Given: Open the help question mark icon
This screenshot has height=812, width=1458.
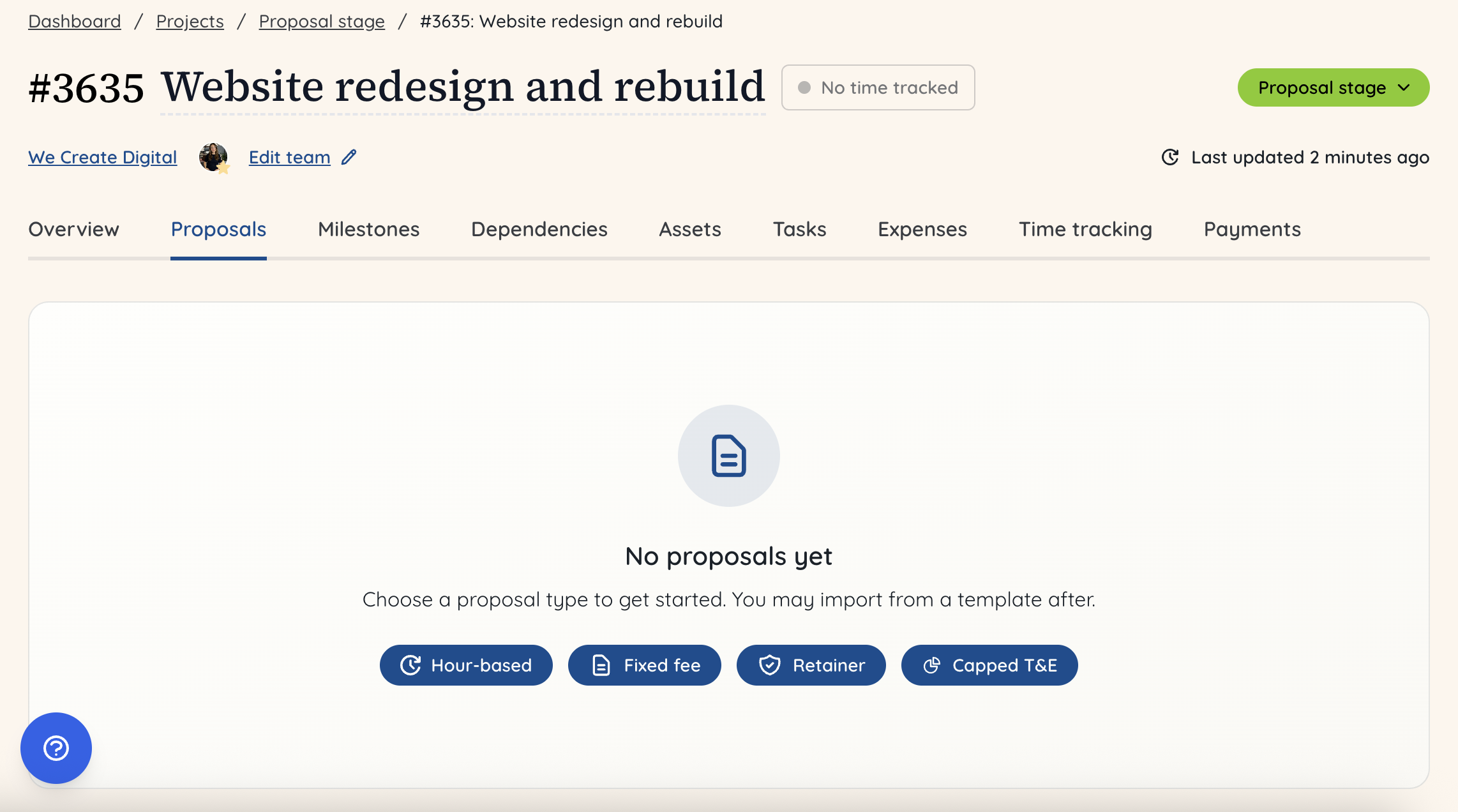Looking at the screenshot, I should [56, 748].
